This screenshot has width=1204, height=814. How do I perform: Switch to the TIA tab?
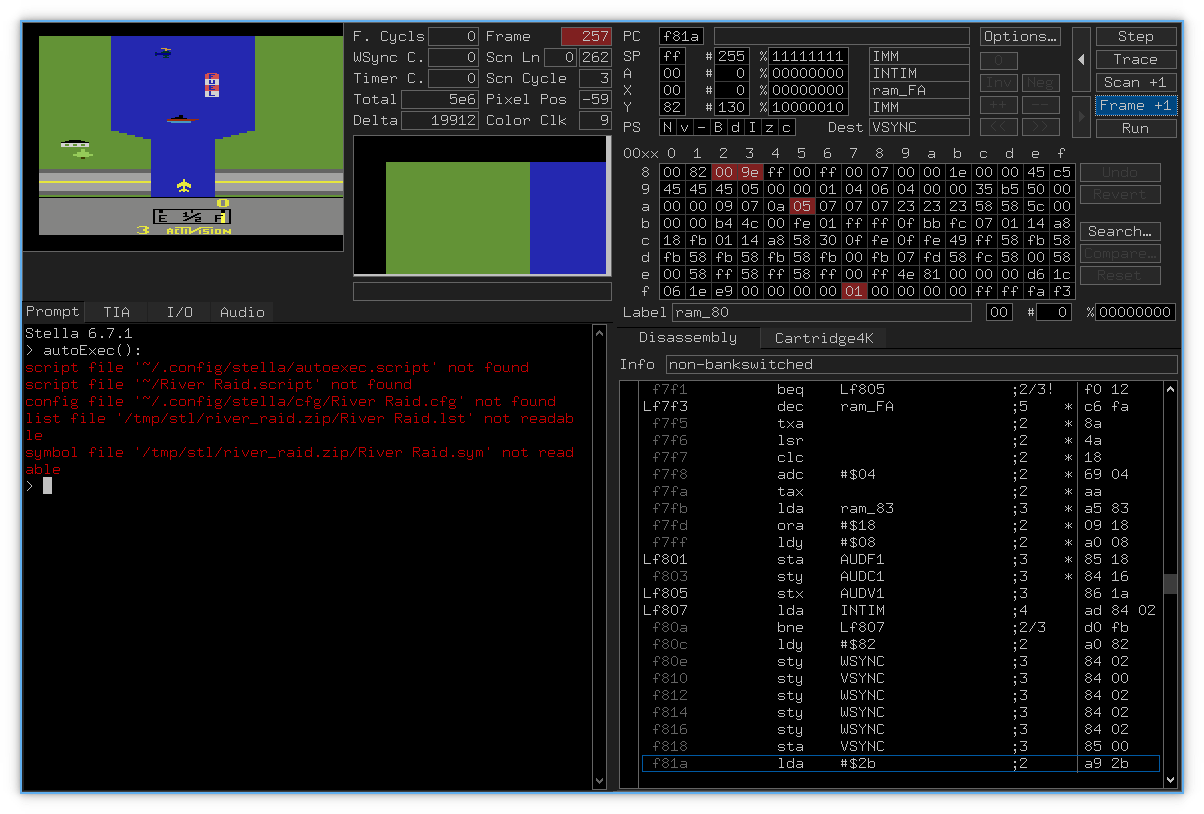pyautogui.click(x=116, y=312)
